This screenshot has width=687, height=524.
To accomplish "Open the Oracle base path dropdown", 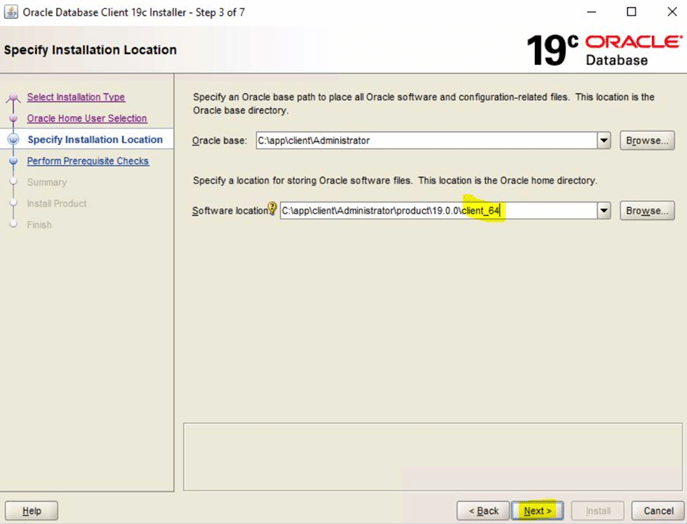I will [x=604, y=141].
